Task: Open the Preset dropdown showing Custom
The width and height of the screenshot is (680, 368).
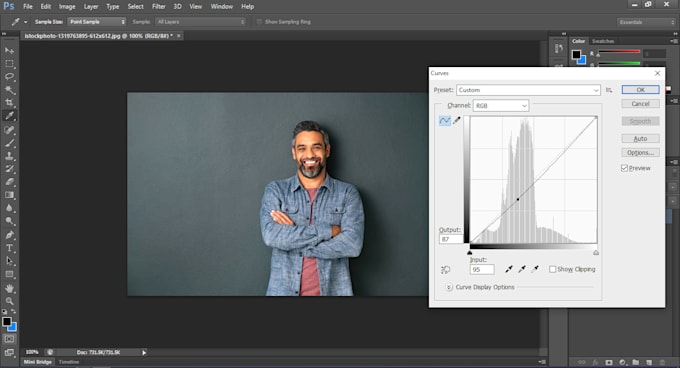Action: coord(528,90)
